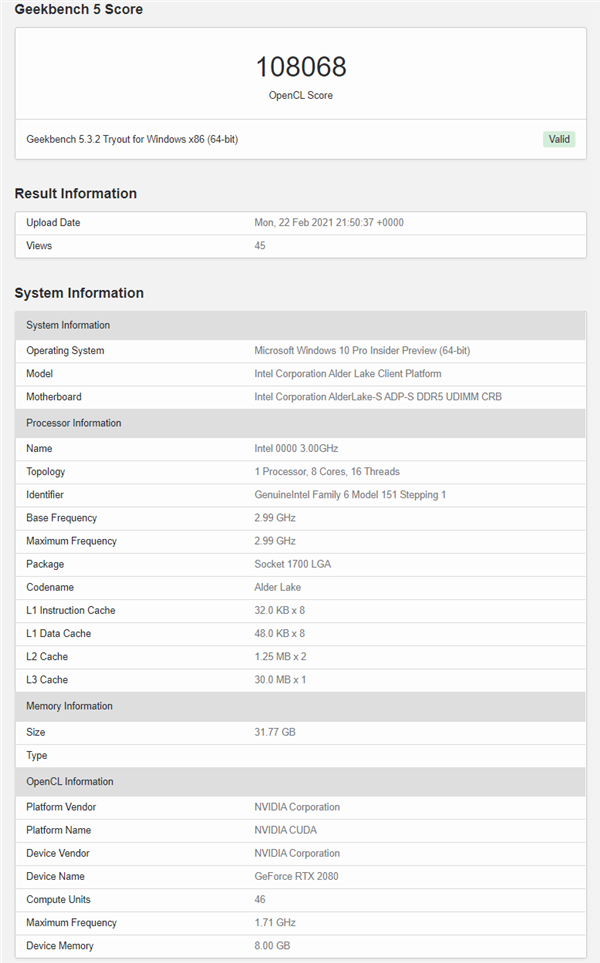Viewport: 600px width, 963px height.
Task: Click L1 Instruction Cache value 32.0 KB x 8
Action: tap(279, 610)
